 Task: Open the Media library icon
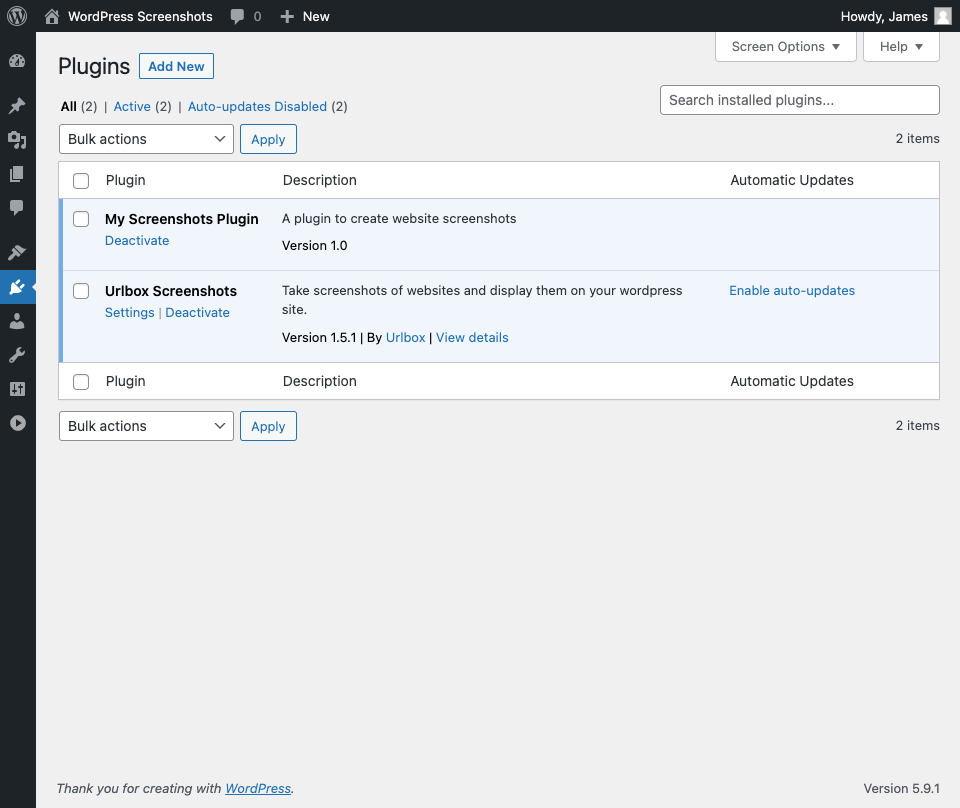[17, 140]
